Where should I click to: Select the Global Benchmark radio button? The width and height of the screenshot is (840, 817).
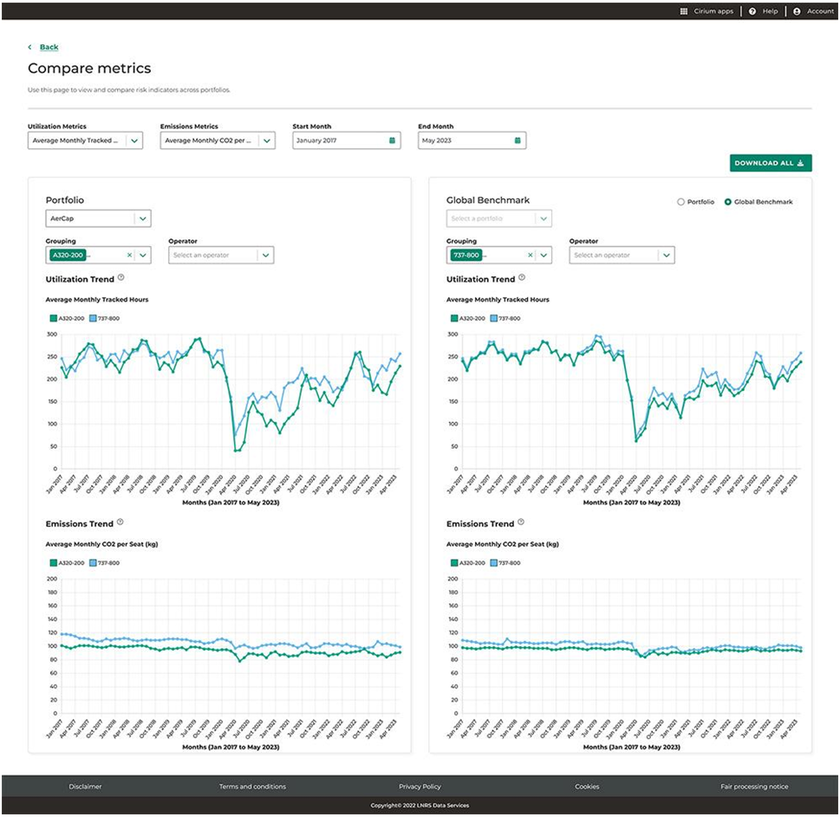728,202
